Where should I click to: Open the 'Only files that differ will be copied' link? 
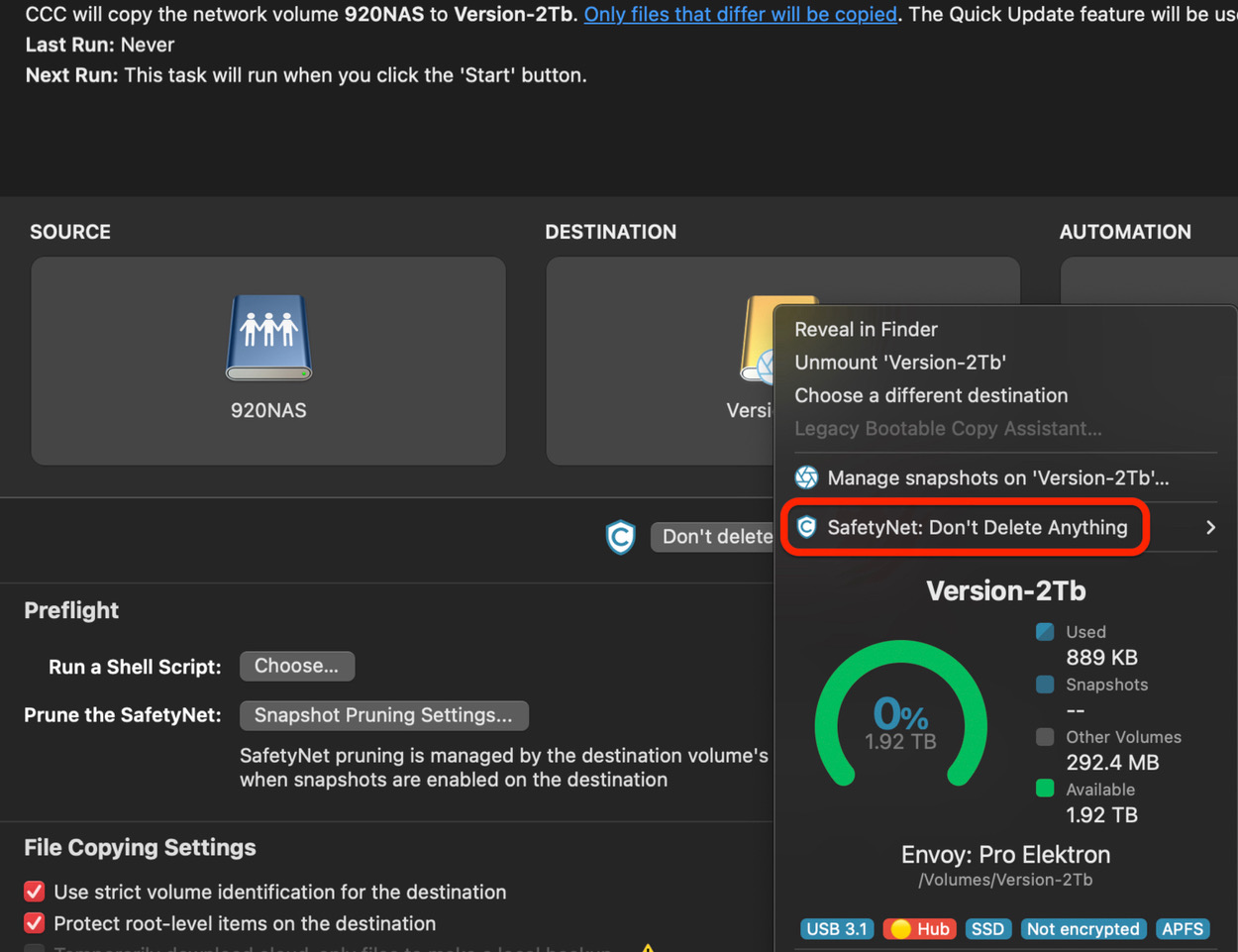740,15
